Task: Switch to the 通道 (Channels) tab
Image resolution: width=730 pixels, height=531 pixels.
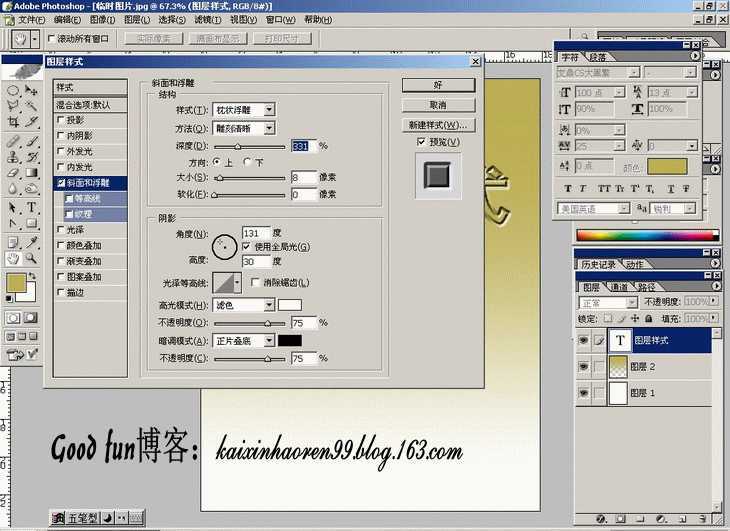Action: 620,287
